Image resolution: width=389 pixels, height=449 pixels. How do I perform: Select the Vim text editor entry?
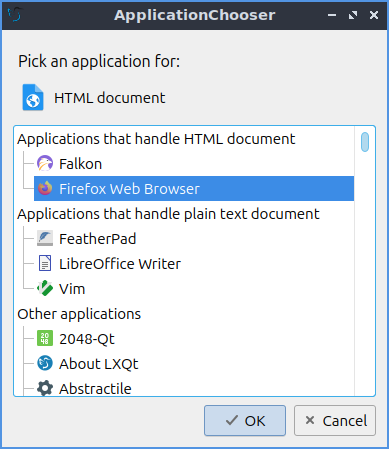tap(194, 289)
